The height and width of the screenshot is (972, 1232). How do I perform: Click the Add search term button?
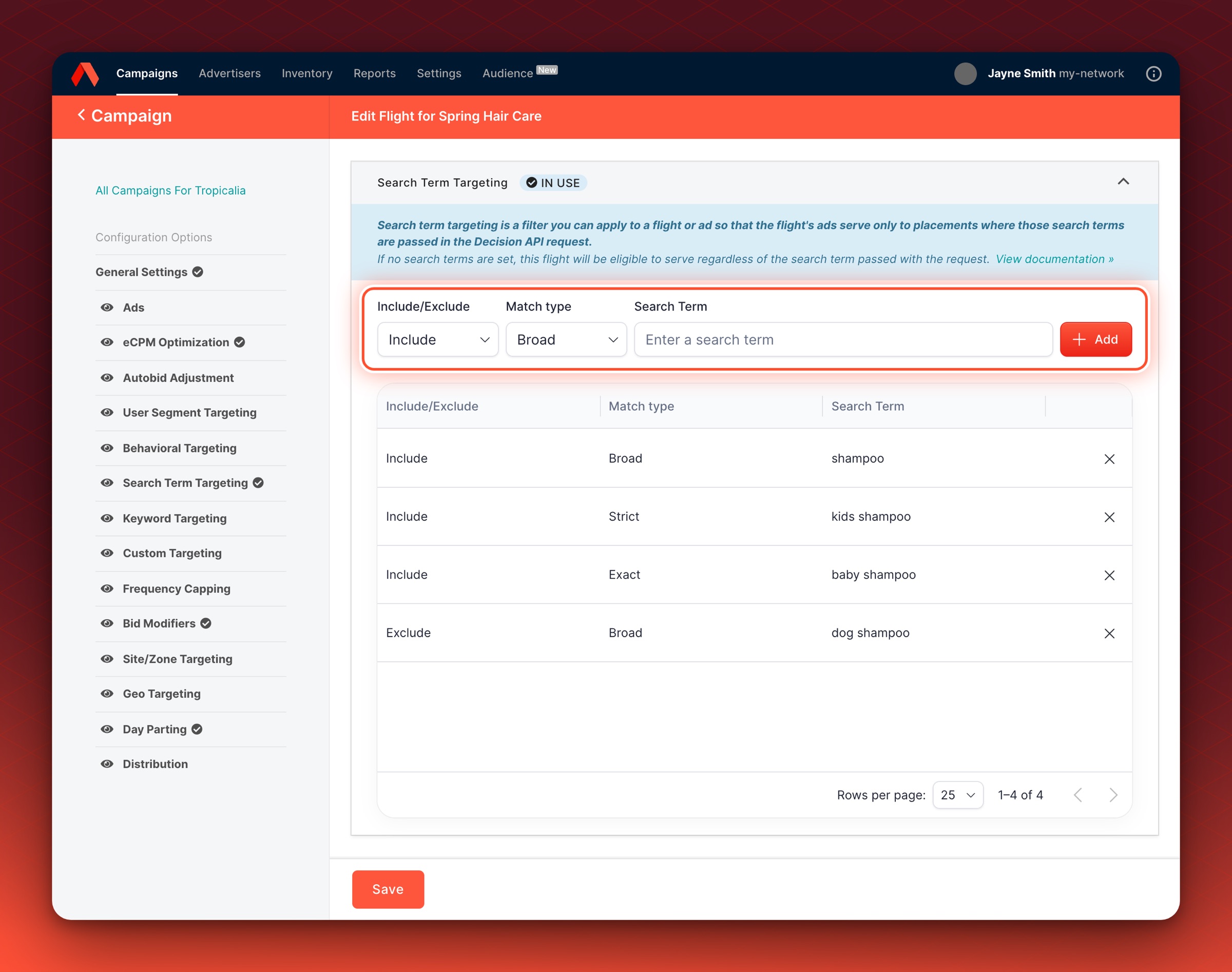coord(1095,340)
